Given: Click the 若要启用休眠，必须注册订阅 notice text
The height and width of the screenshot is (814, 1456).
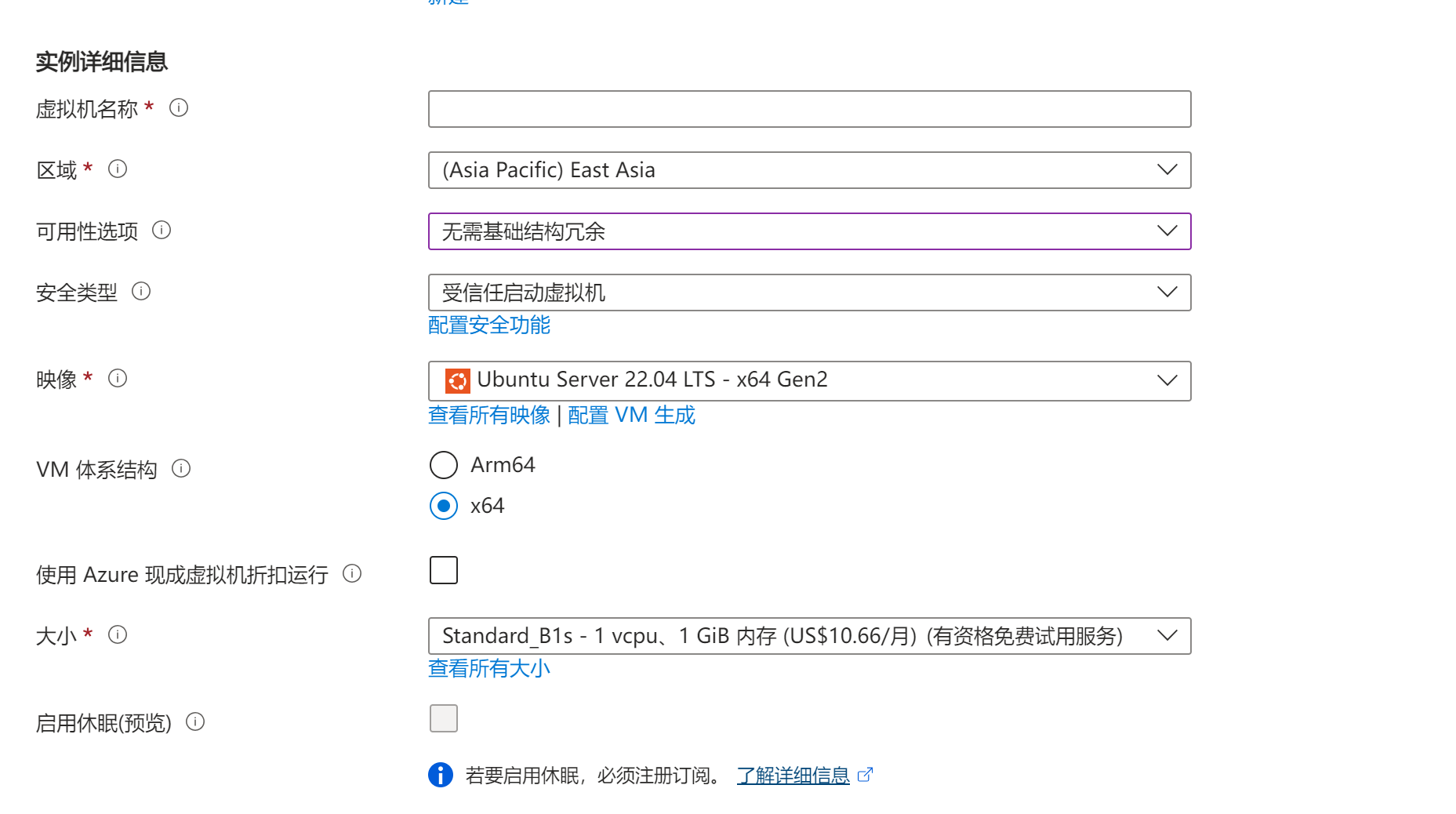Looking at the screenshot, I should [x=594, y=776].
